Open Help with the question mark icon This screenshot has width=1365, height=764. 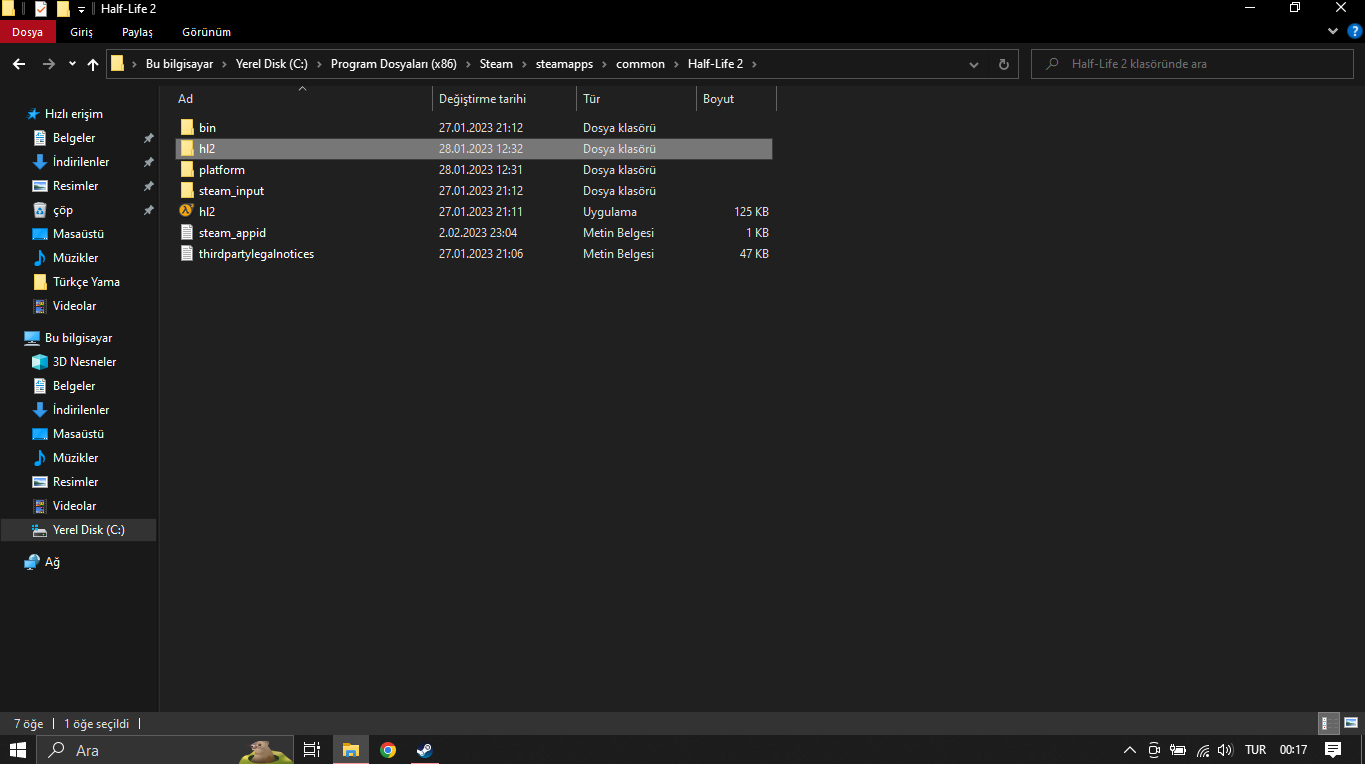pyautogui.click(x=1354, y=32)
